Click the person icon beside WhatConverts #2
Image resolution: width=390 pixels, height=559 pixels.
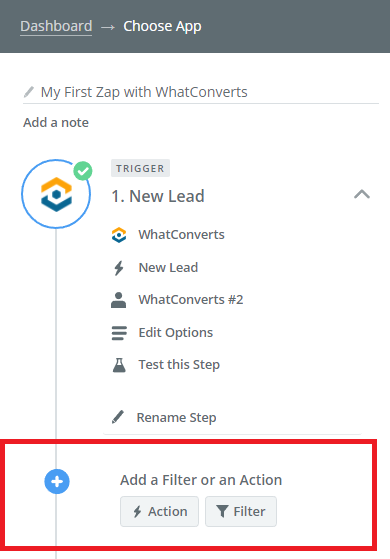tap(118, 300)
